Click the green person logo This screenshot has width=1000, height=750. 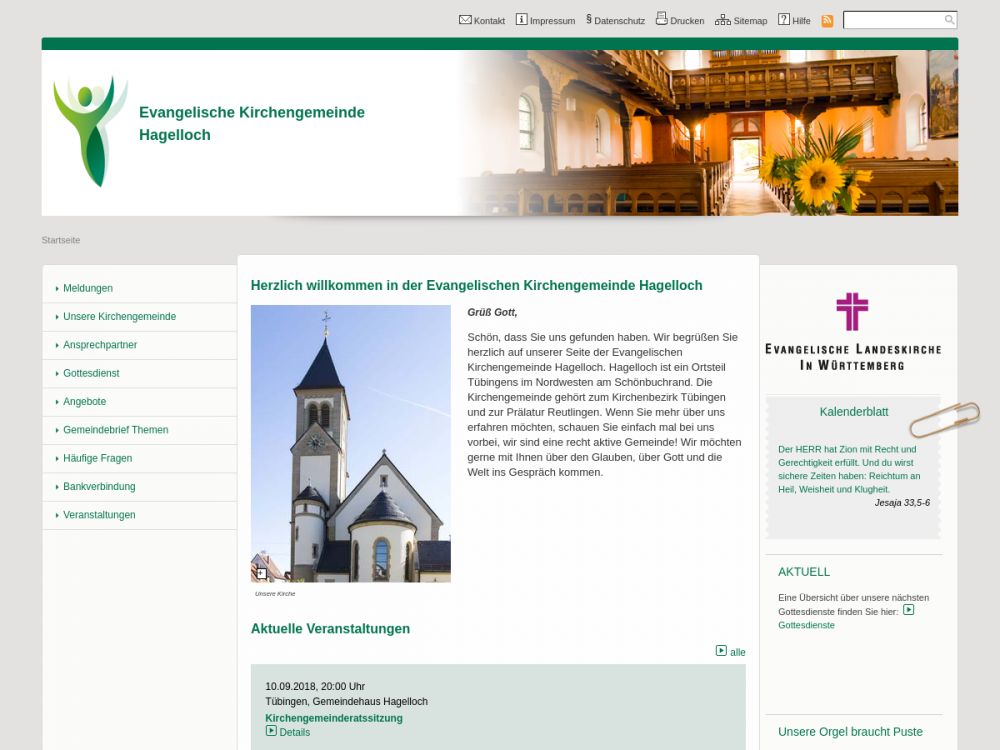(90, 131)
